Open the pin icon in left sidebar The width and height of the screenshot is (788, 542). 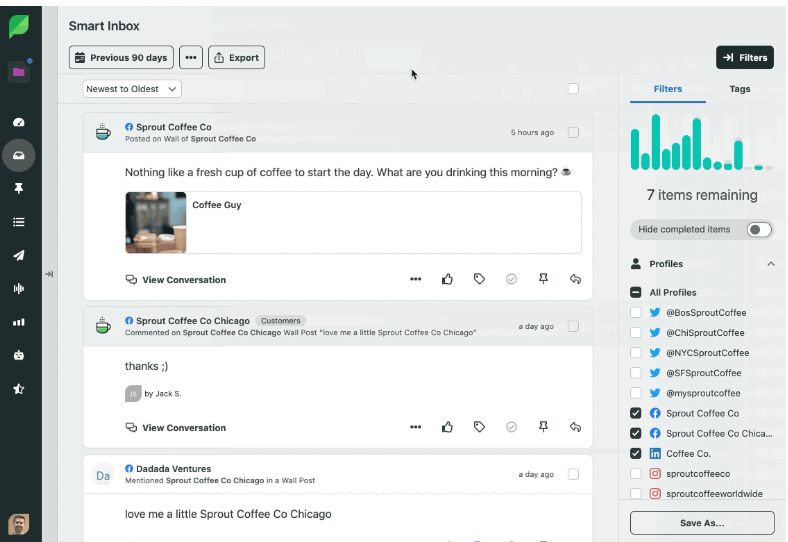click(19, 189)
